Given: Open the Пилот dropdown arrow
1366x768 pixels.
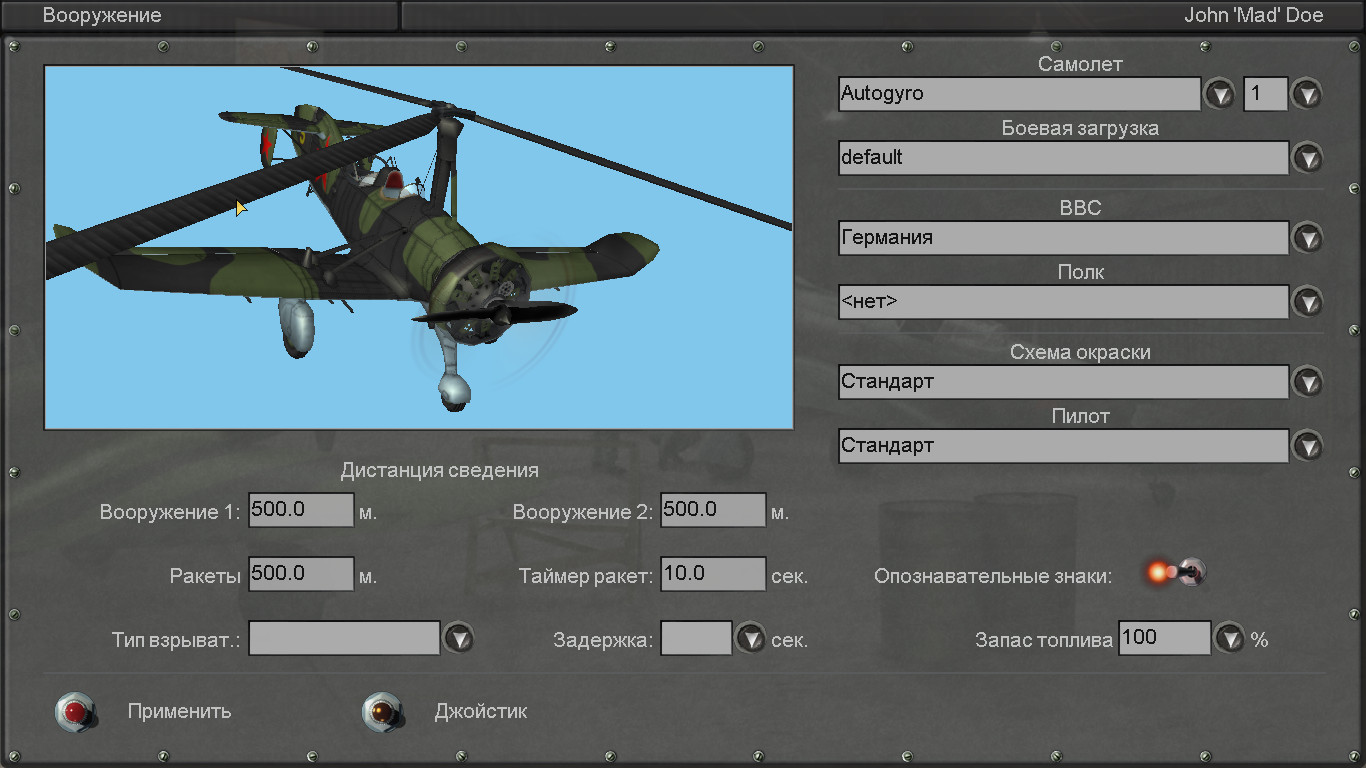Looking at the screenshot, I should (1307, 446).
